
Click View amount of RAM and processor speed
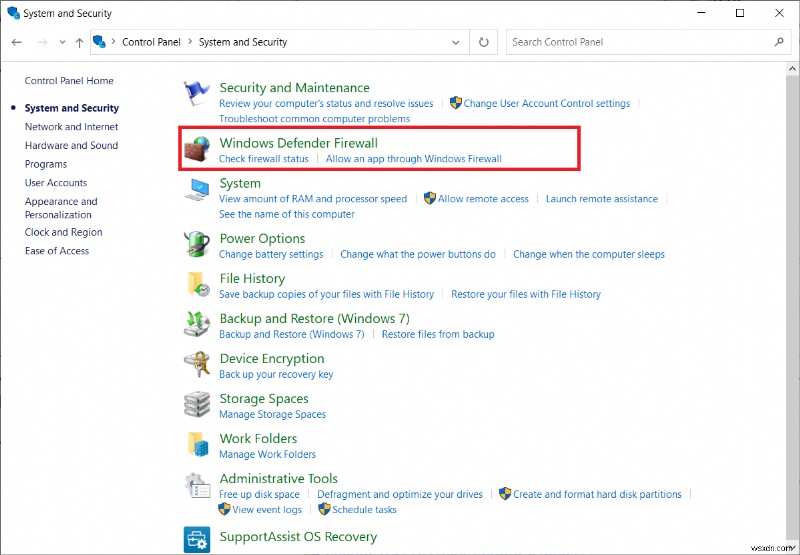point(313,199)
